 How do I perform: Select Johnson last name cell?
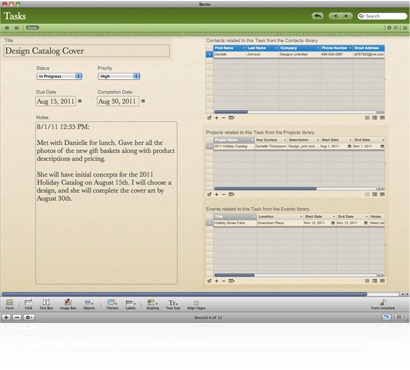point(262,54)
